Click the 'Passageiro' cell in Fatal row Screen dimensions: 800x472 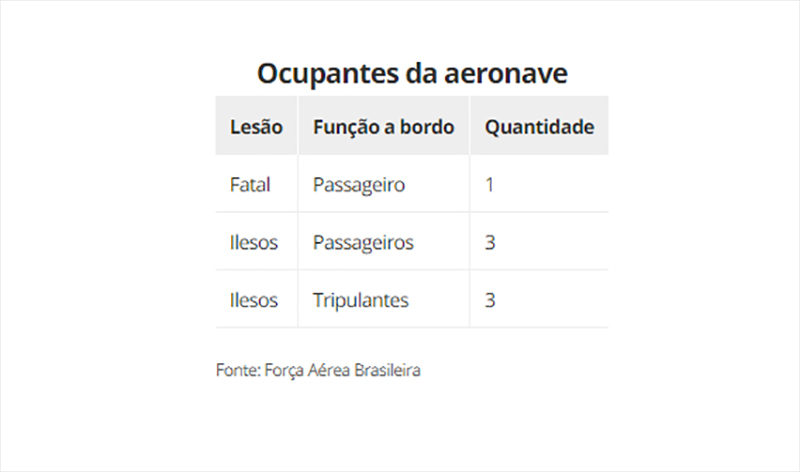[359, 185]
